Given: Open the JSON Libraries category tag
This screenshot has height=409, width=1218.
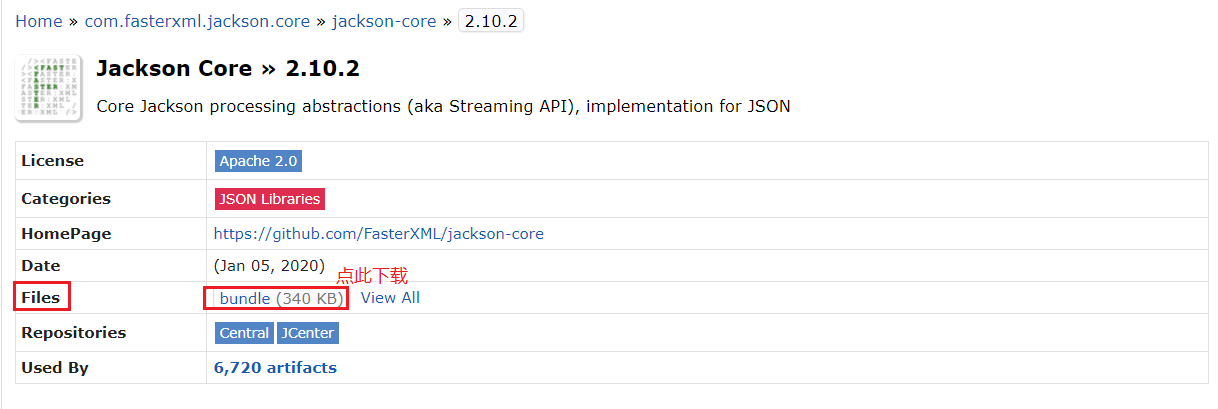Looking at the screenshot, I should tap(270, 199).
